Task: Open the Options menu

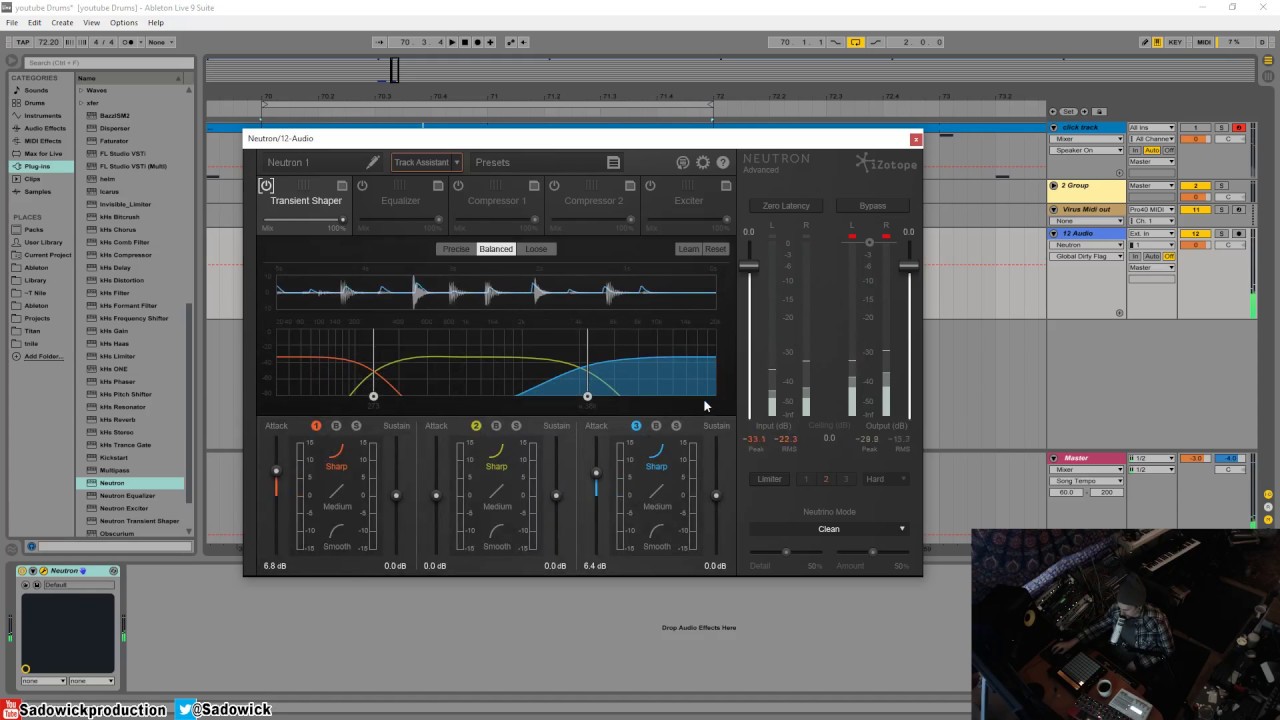Action: click(x=124, y=22)
